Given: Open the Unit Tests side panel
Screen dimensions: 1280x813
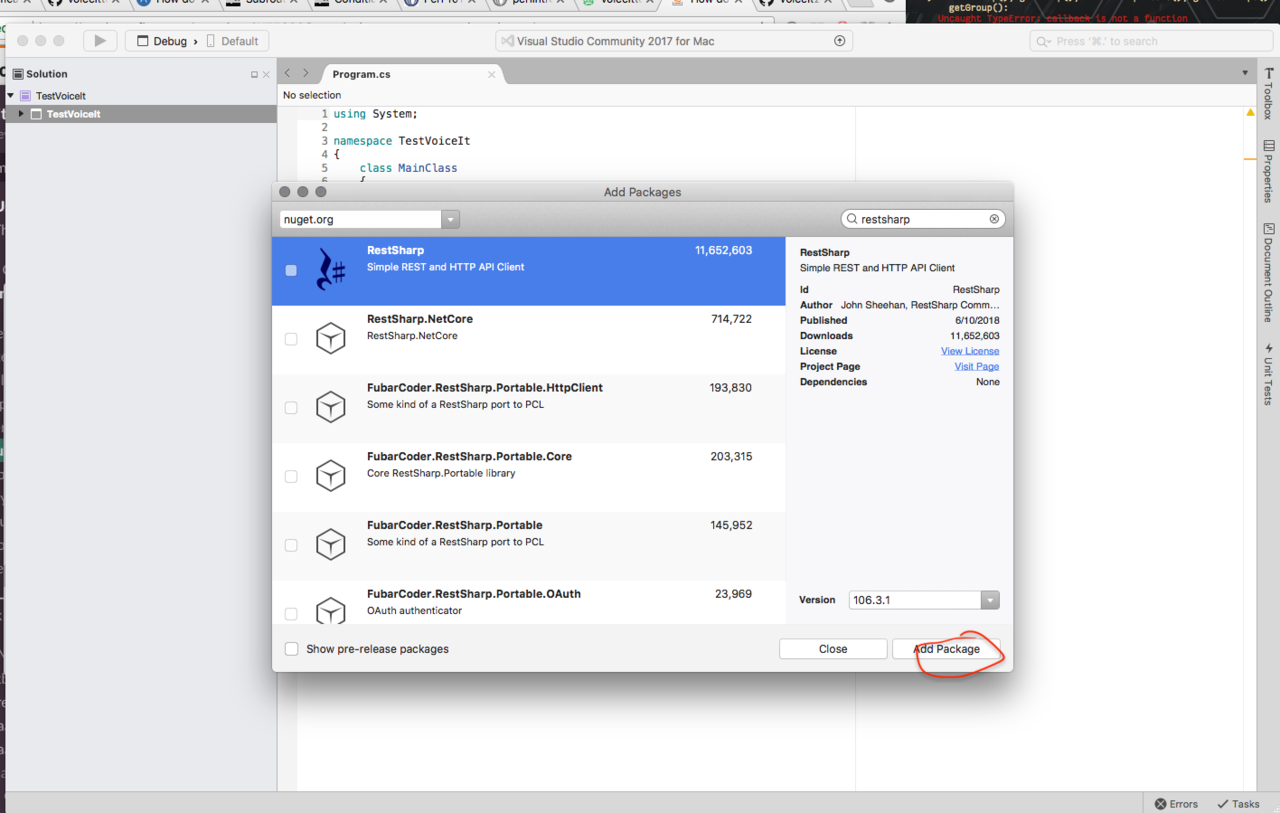Looking at the screenshot, I should tap(1268, 374).
